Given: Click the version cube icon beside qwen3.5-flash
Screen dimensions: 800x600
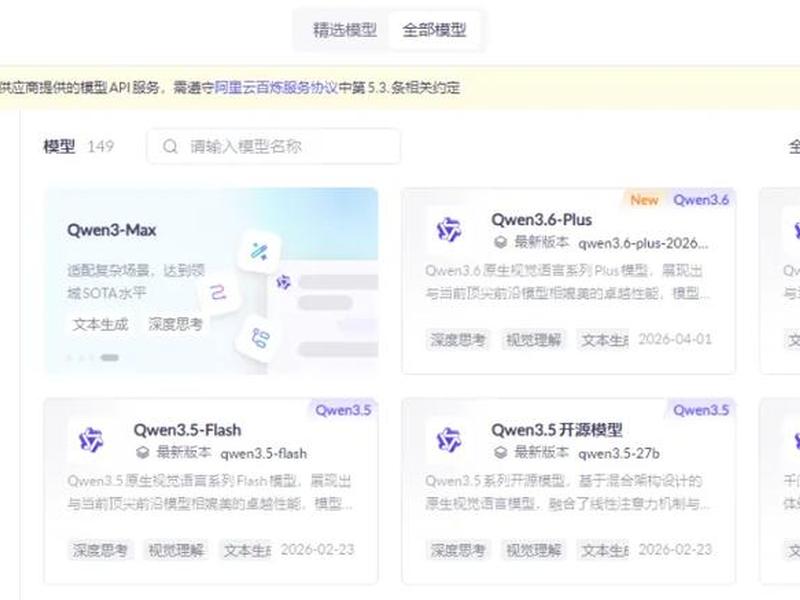Looking at the screenshot, I should [x=143, y=453].
